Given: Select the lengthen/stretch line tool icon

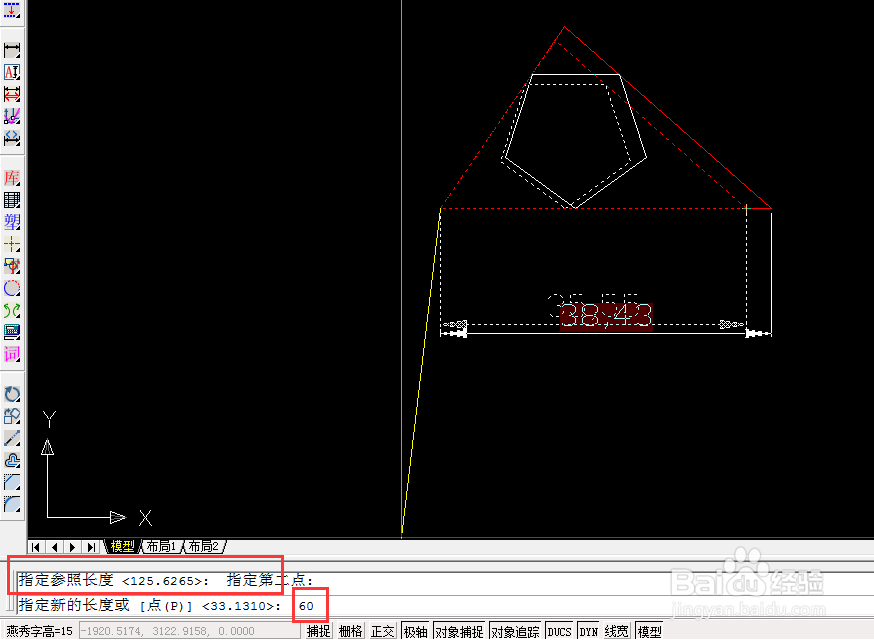Looking at the screenshot, I should point(12,438).
